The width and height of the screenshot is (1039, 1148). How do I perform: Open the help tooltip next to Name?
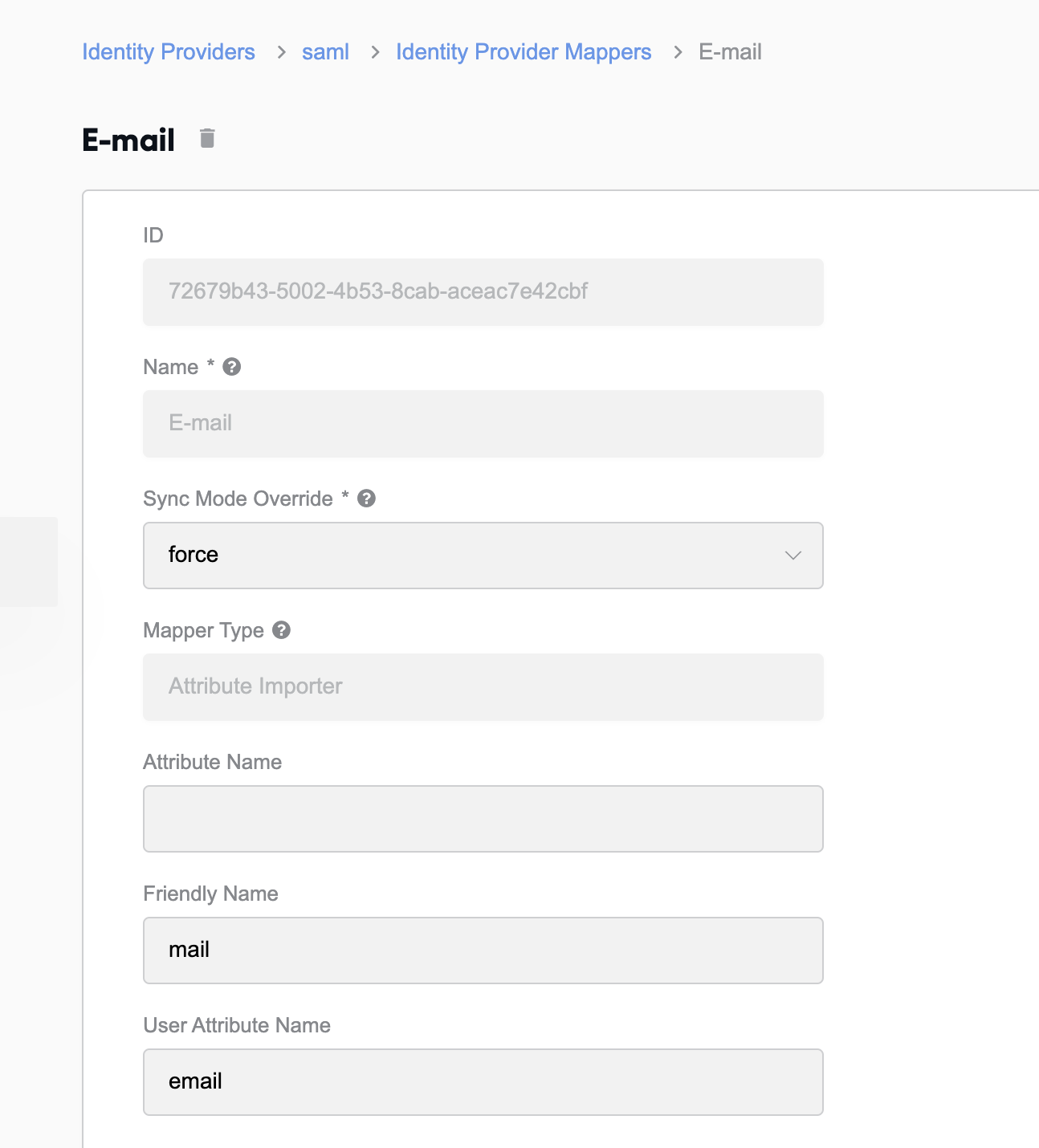pos(232,367)
